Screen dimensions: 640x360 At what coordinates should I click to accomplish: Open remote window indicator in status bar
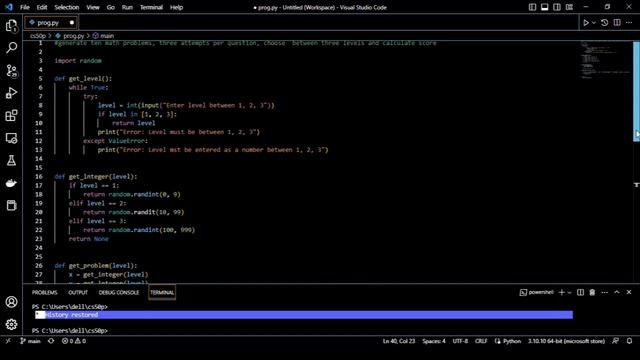click(8, 341)
